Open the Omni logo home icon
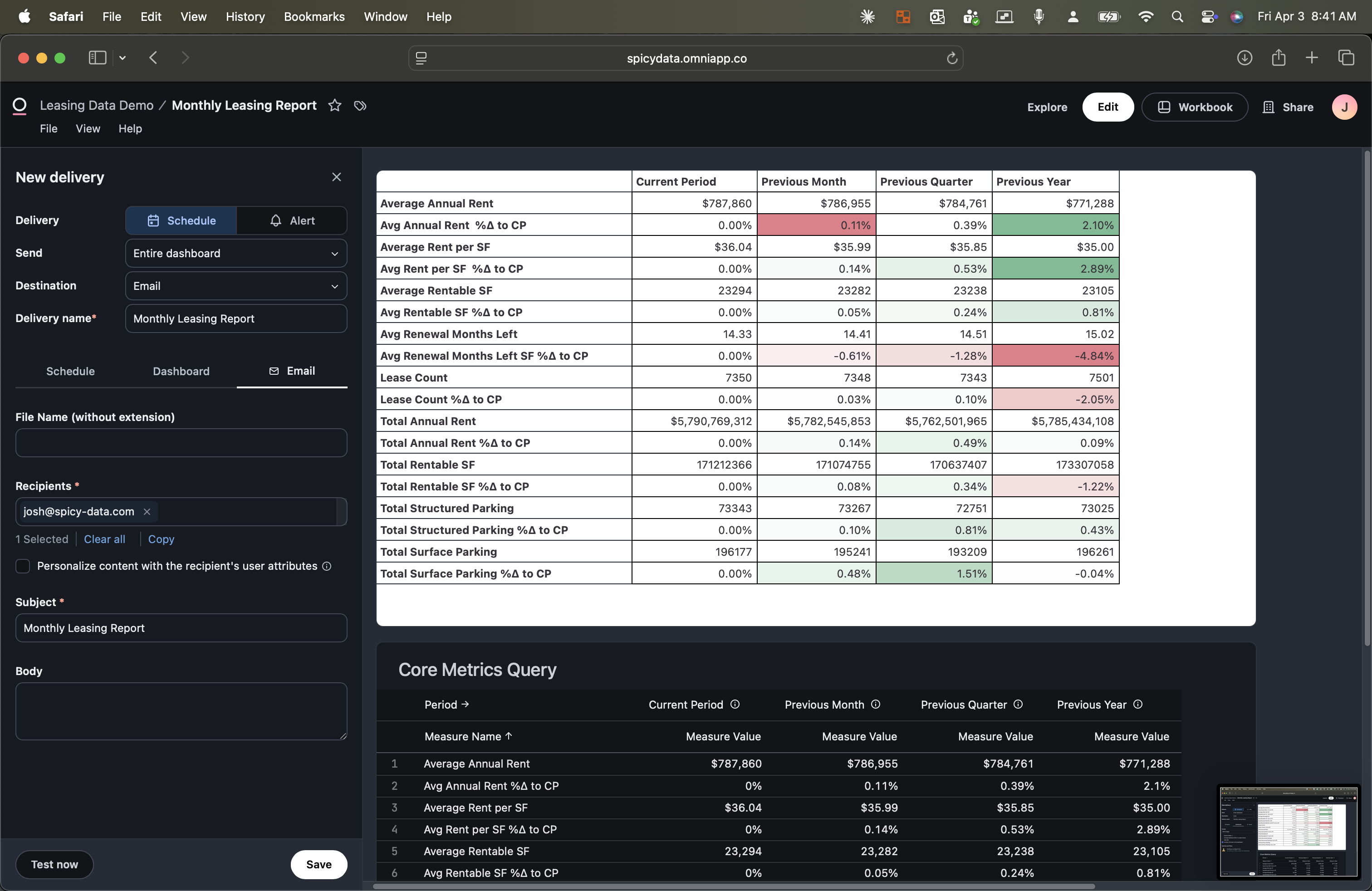Screen dimensions: 1372x891 pyautogui.click(x=20, y=105)
